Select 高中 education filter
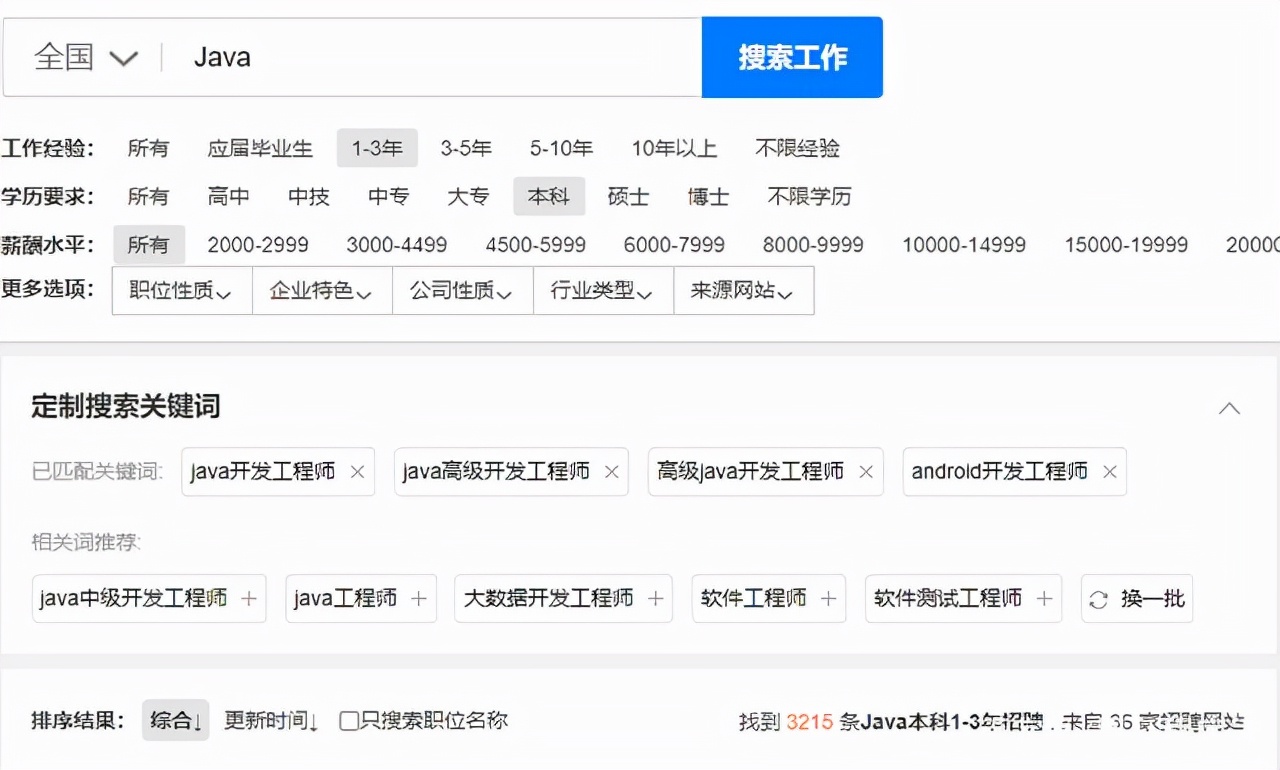Screen dimensions: 1280x770 click(x=228, y=196)
